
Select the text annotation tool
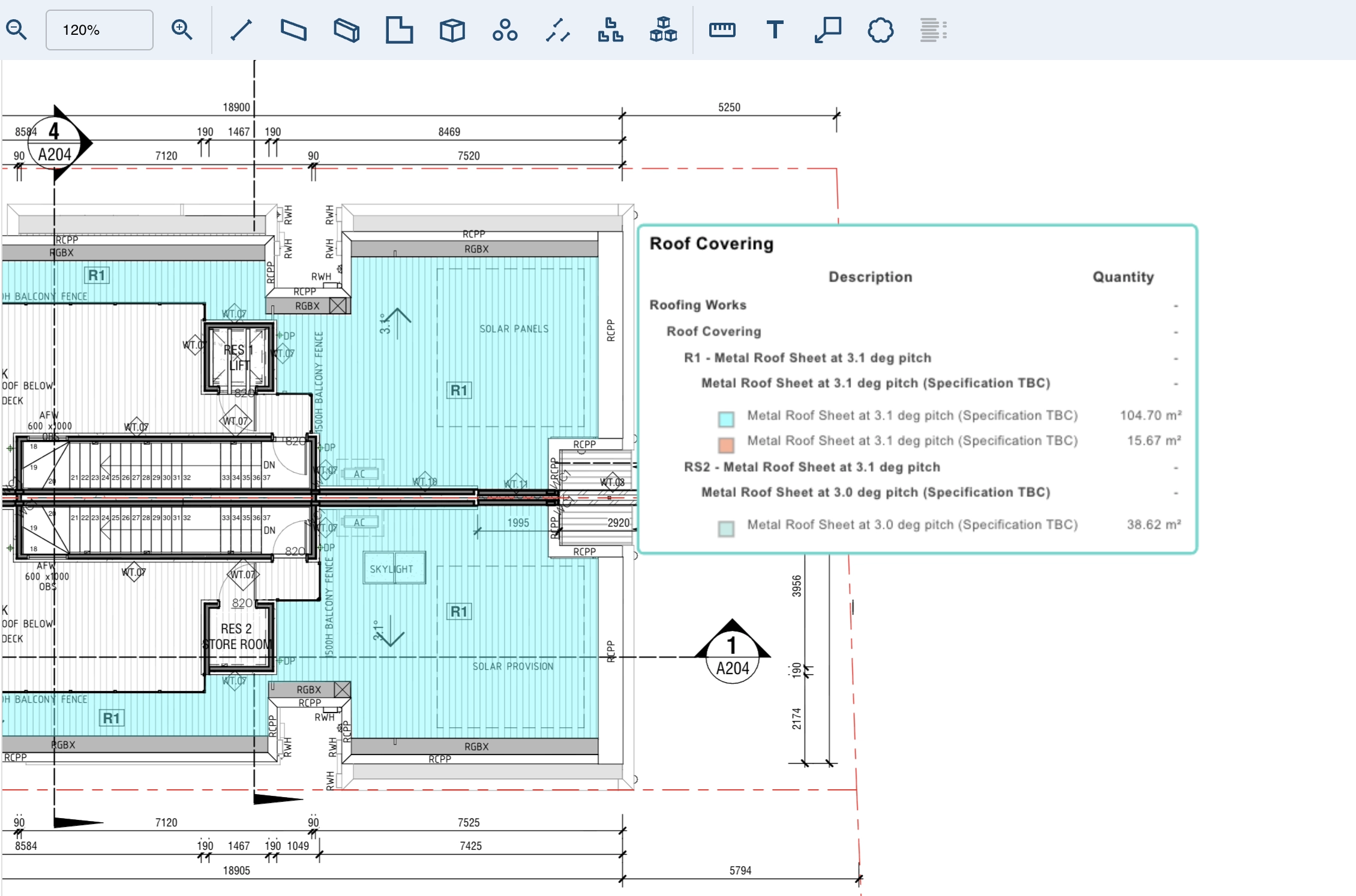pyautogui.click(x=775, y=29)
